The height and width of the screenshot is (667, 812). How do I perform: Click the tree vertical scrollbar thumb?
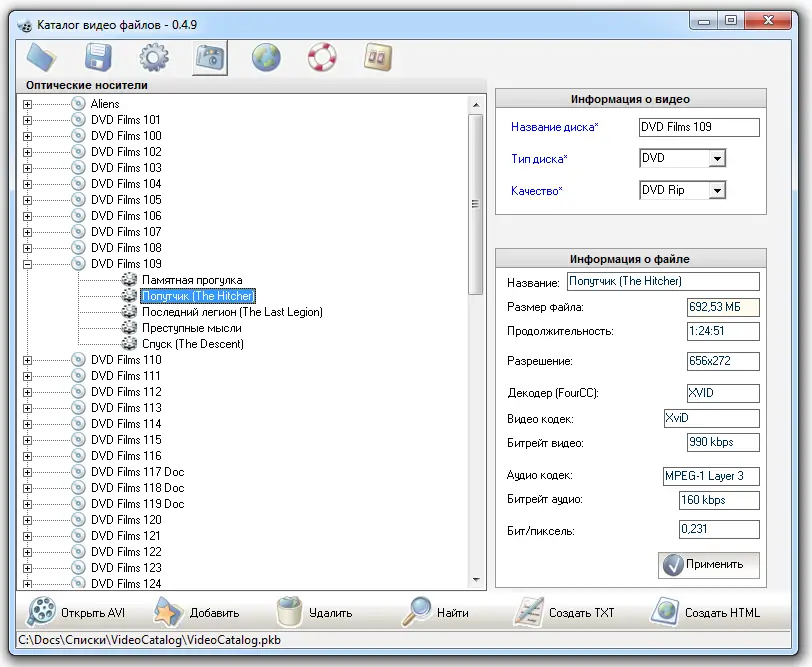coord(475,205)
